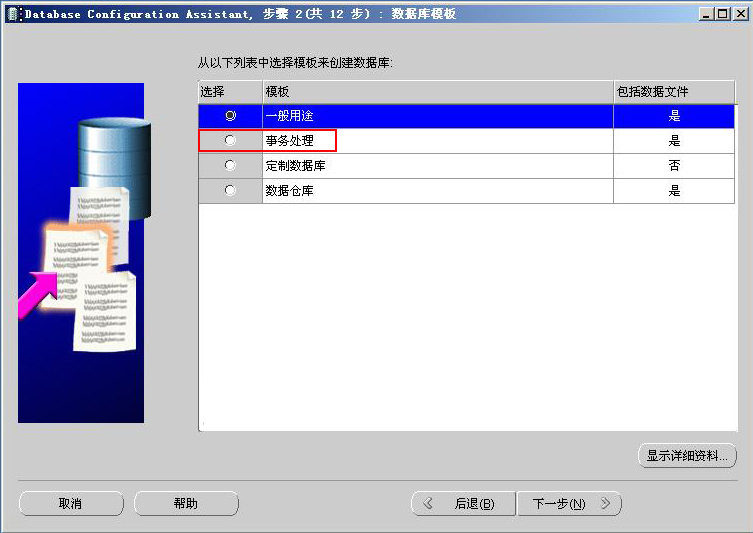Choose the 定制数据库 radio button
Image resolution: width=753 pixels, height=533 pixels.
(230, 165)
